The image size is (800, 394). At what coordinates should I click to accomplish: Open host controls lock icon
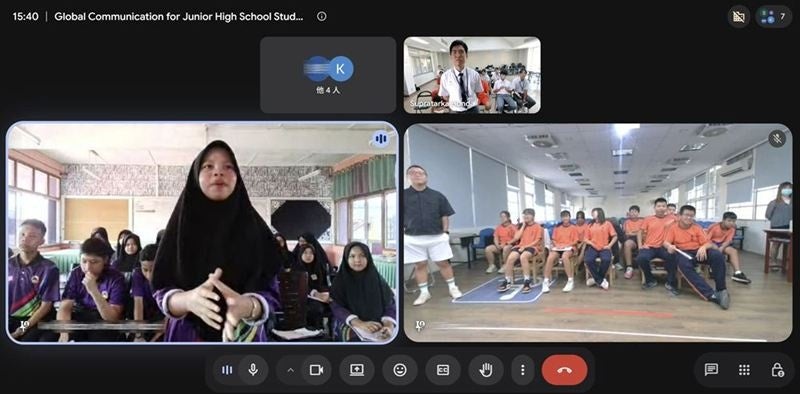[x=777, y=370]
